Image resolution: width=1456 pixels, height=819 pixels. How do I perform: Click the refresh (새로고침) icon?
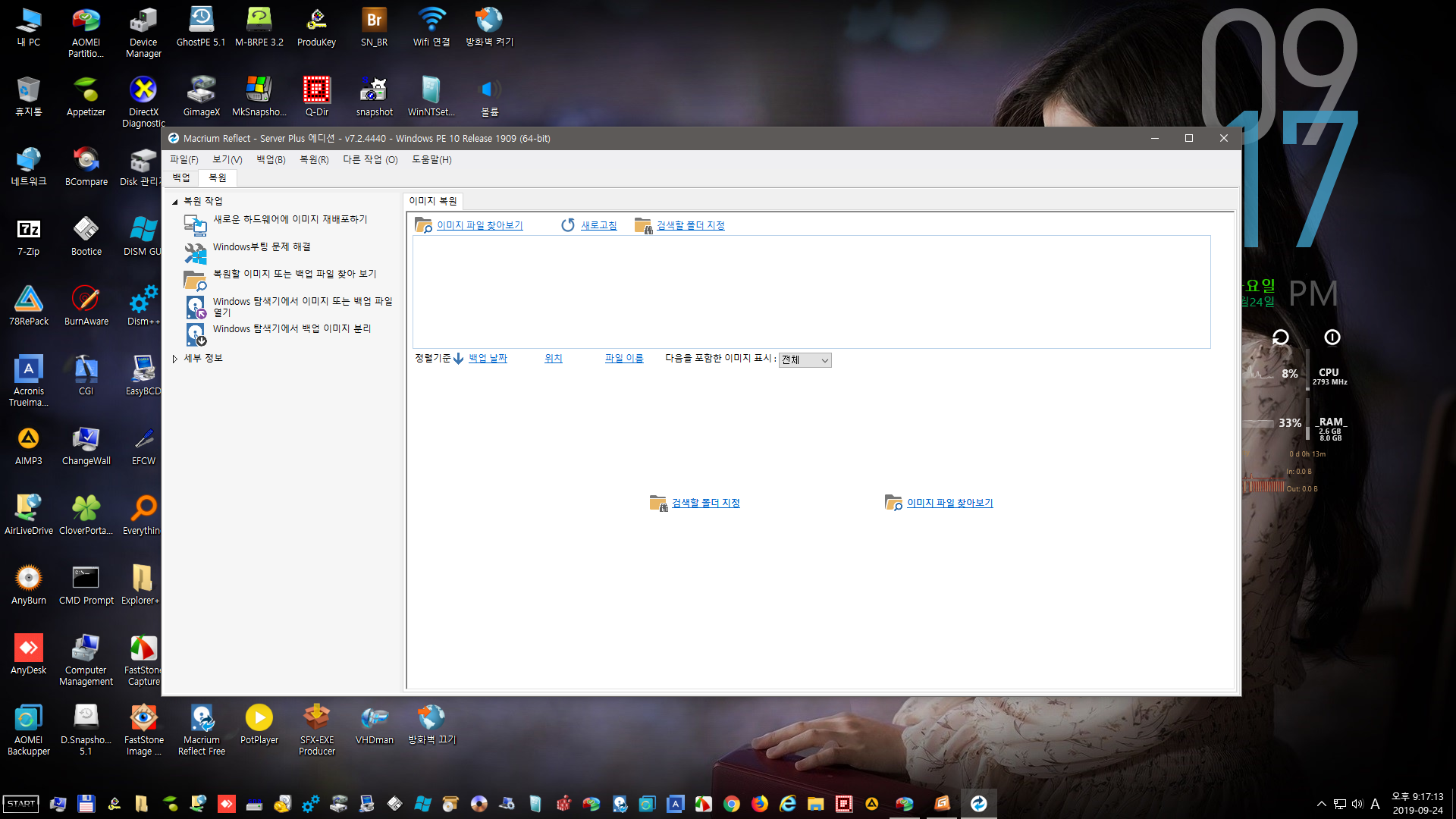click(x=568, y=225)
